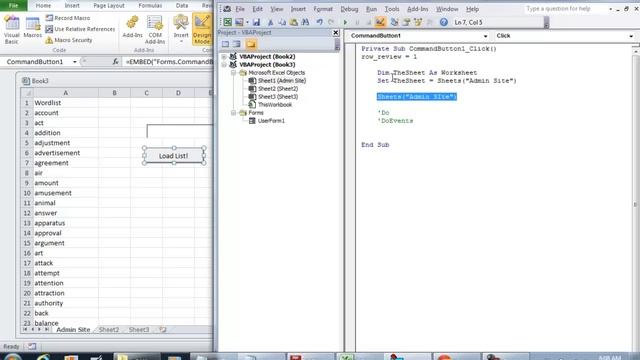
Task: Open the Excel File tab
Action: click(x=13, y=5)
